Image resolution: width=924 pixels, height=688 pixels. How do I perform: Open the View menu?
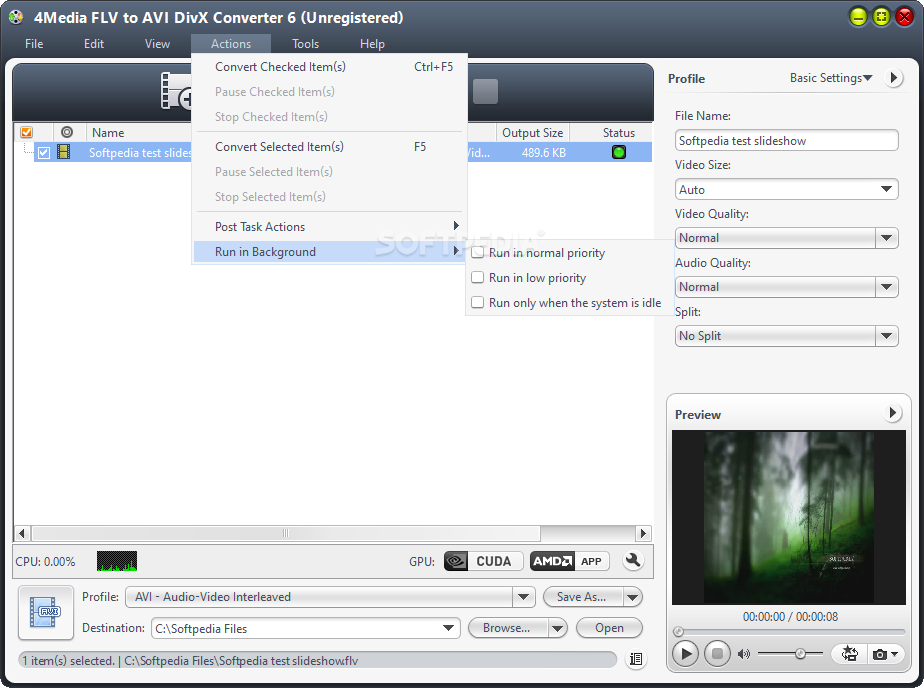click(x=157, y=44)
